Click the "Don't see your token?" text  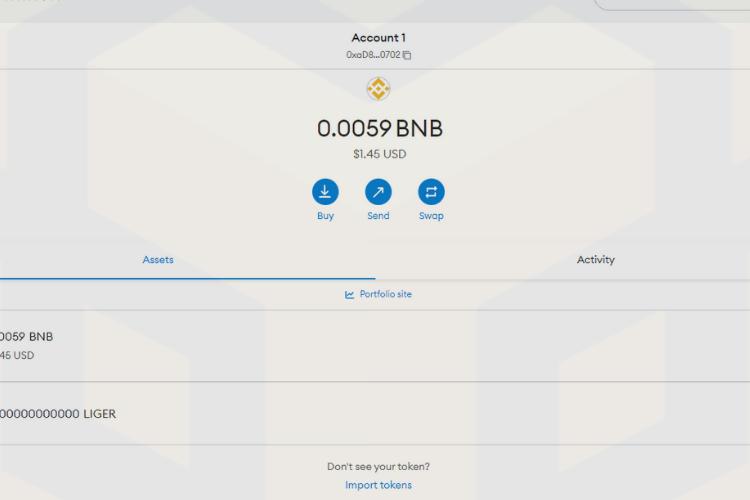click(378, 467)
